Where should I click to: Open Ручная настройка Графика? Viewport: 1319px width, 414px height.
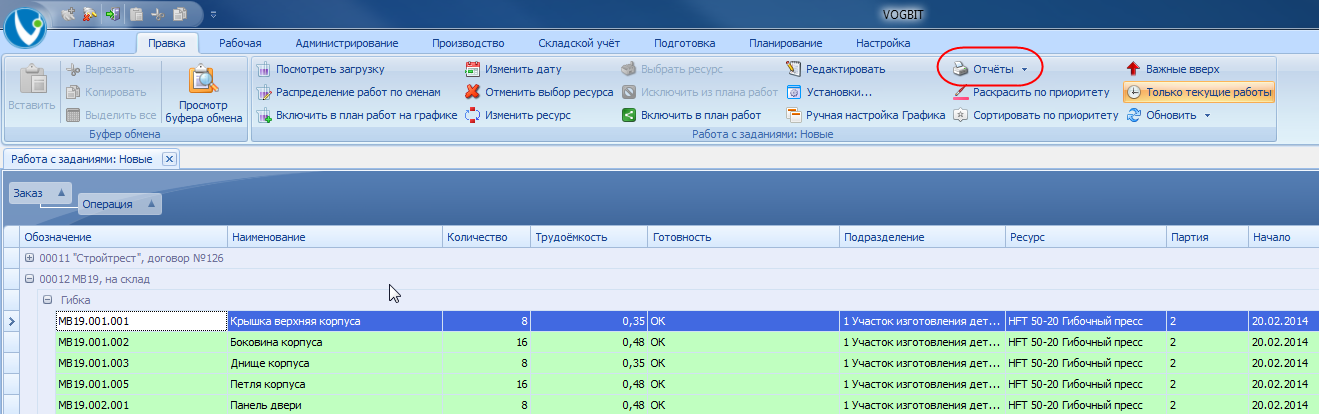point(865,115)
